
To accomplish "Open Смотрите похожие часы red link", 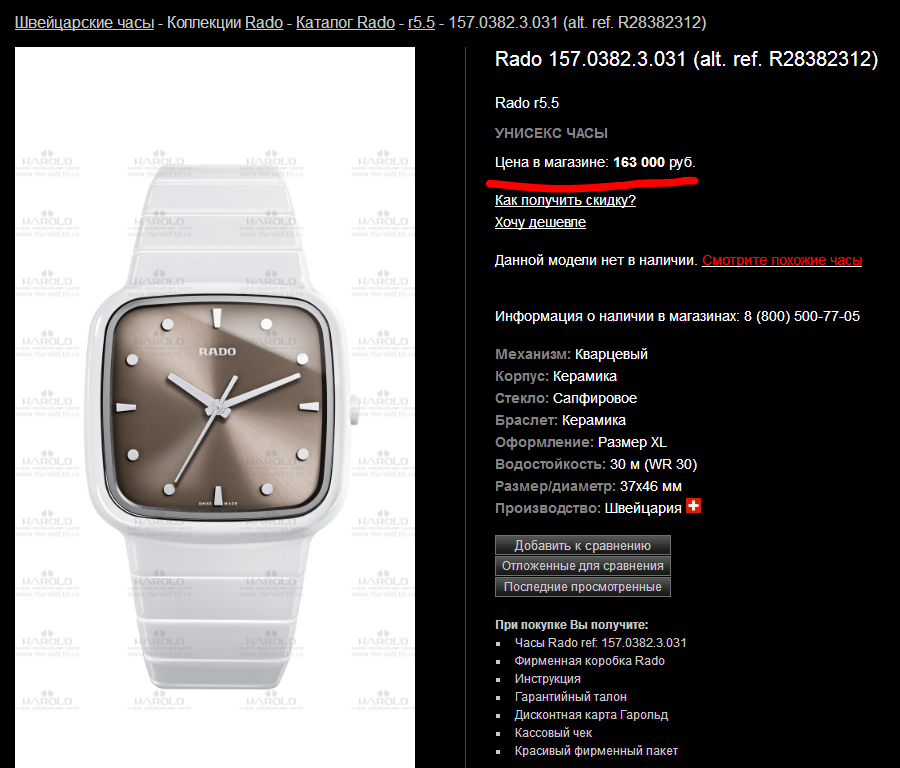I will pyautogui.click(x=782, y=260).
